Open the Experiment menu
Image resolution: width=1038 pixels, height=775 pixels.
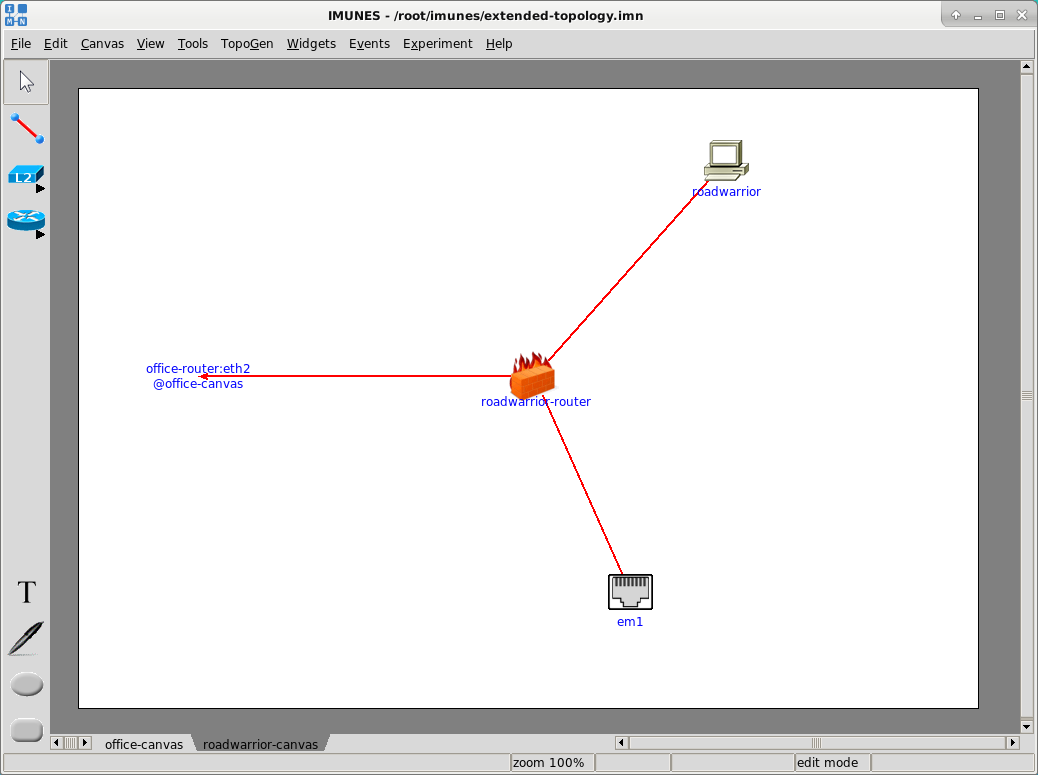438,44
